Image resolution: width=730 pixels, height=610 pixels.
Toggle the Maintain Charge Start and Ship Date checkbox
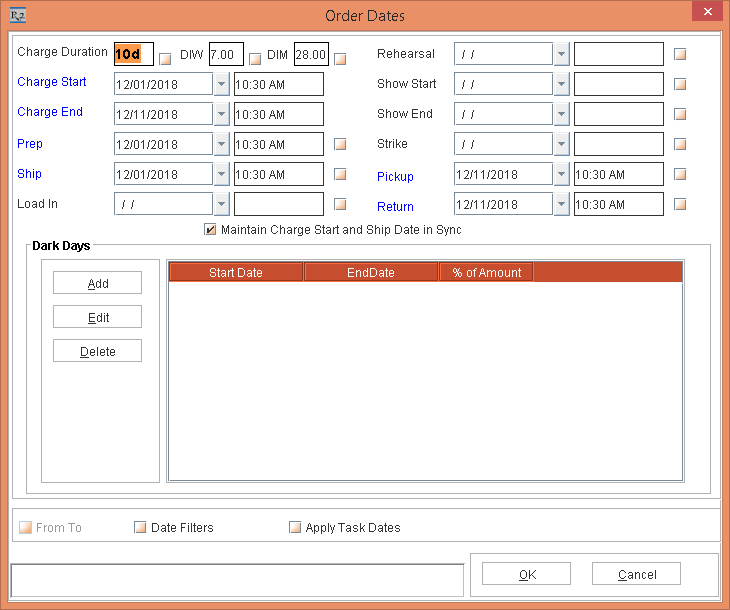(x=210, y=229)
